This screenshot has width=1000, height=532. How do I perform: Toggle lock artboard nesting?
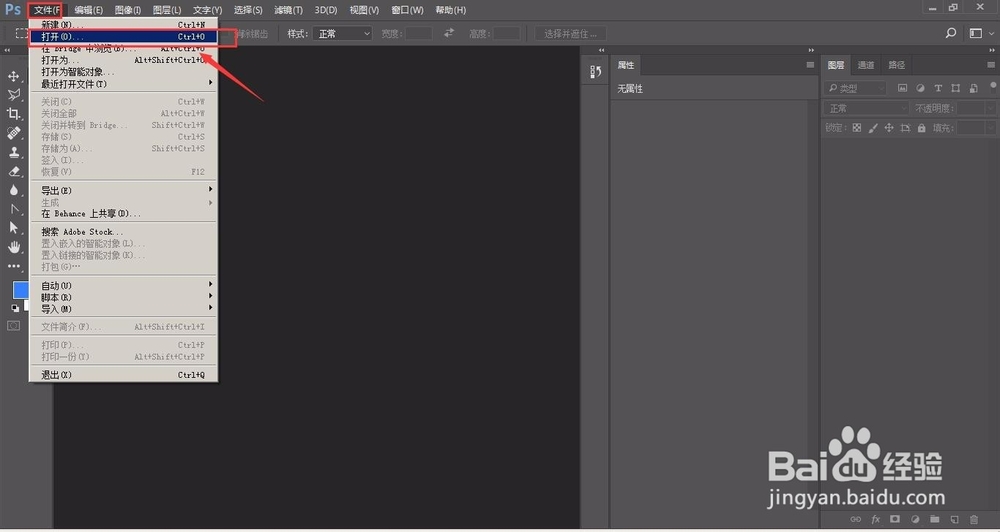coord(906,128)
